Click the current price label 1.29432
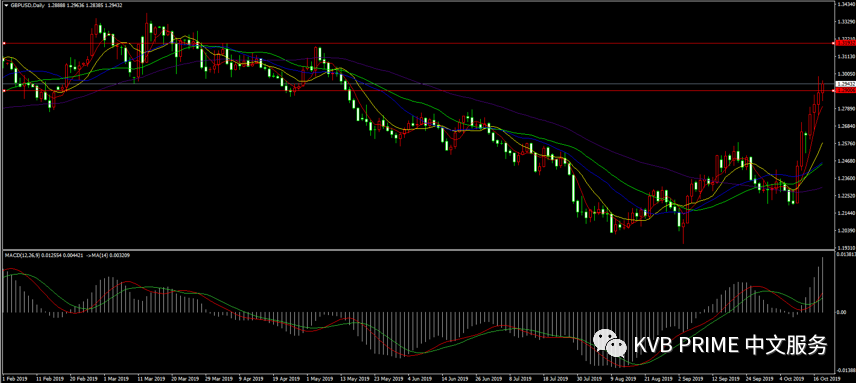Viewport: 856px width, 383px height. (845, 84)
